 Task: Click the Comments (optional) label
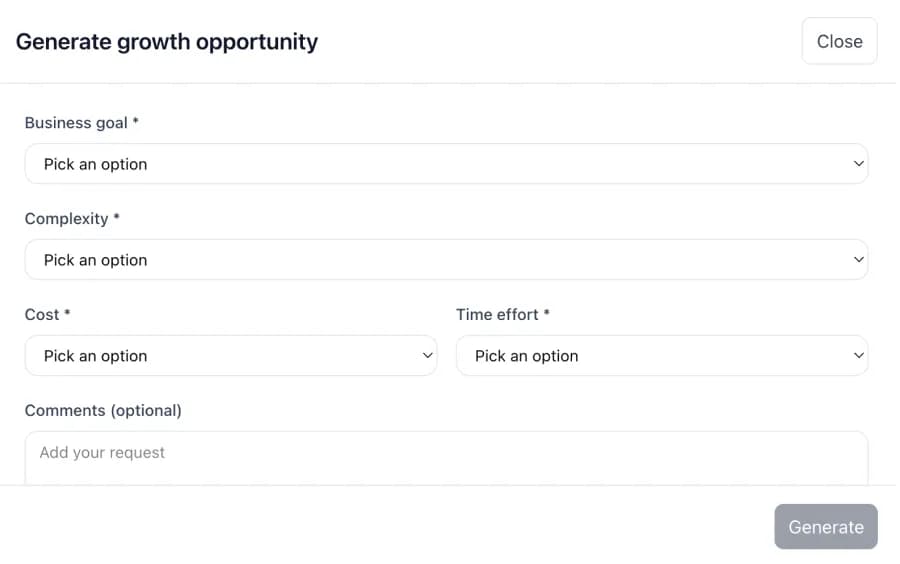[x=103, y=411]
